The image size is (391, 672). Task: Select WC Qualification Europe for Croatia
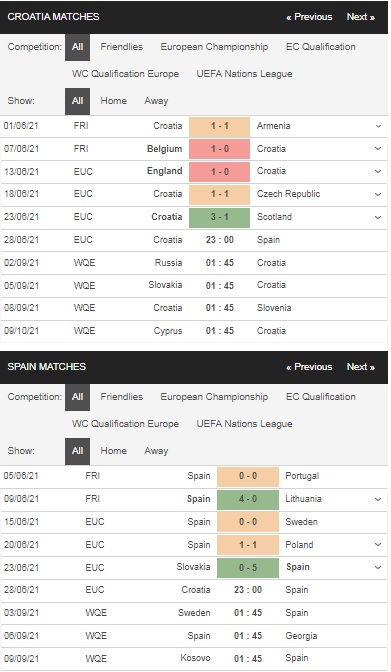[x=126, y=74]
